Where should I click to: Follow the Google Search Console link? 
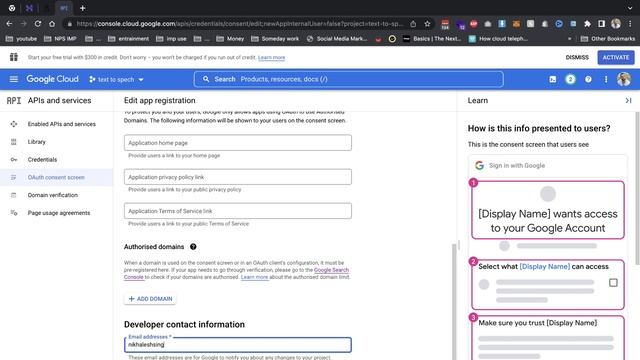(331, 270)
